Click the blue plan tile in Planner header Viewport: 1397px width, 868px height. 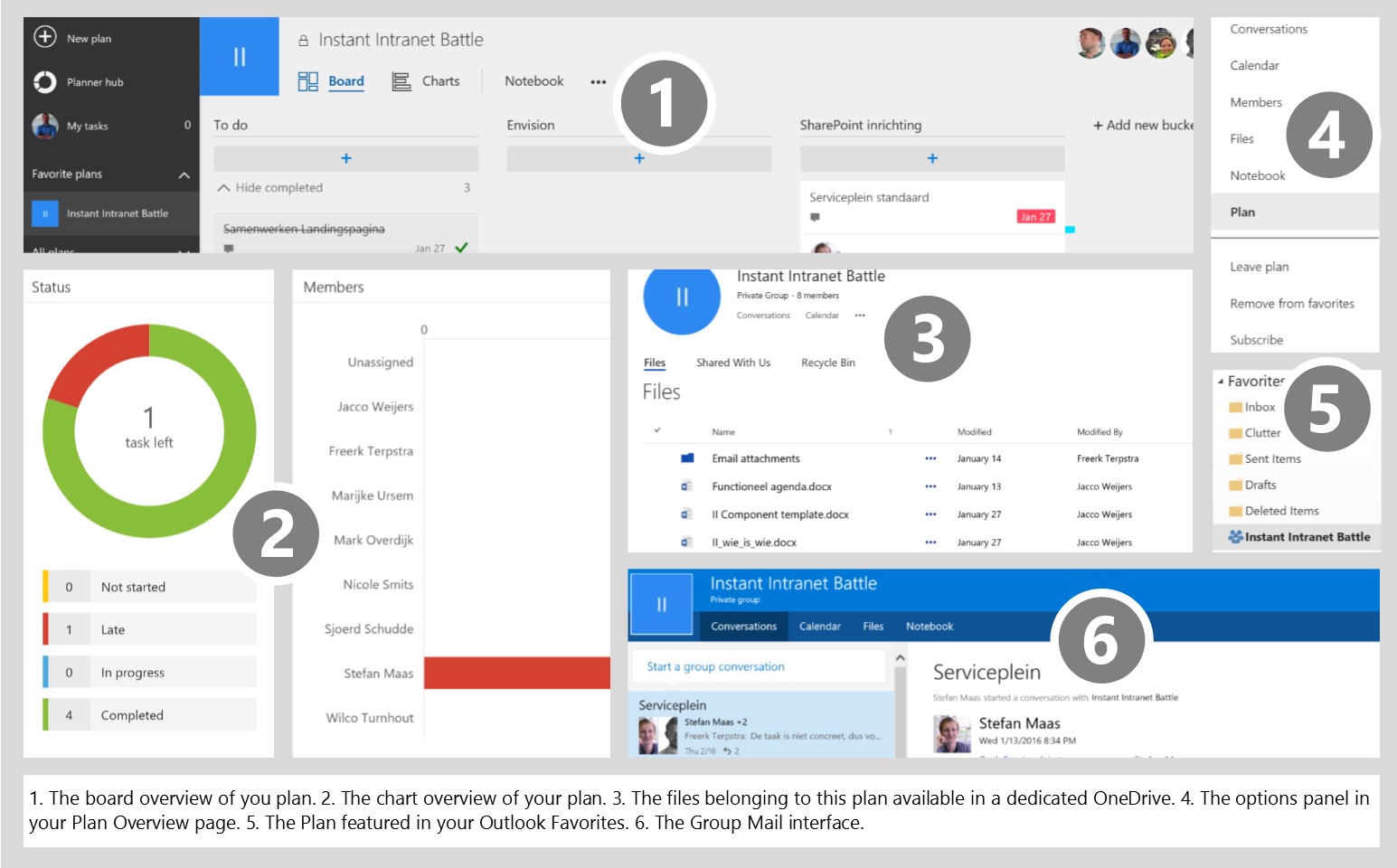click(x=240, y=56)
